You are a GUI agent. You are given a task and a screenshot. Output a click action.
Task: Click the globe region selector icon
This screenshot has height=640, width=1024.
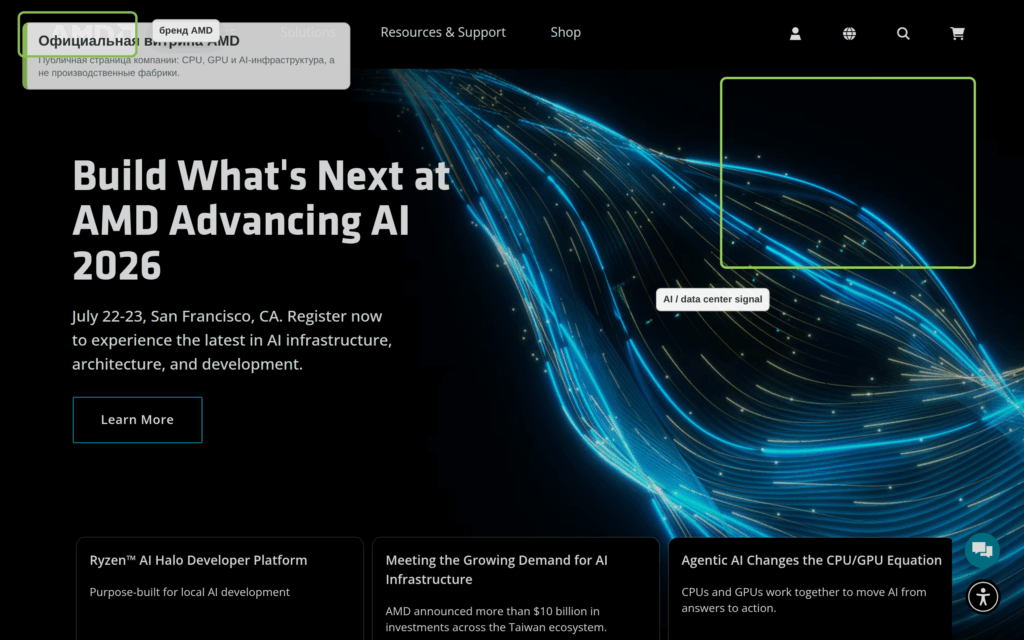(849, 33)
